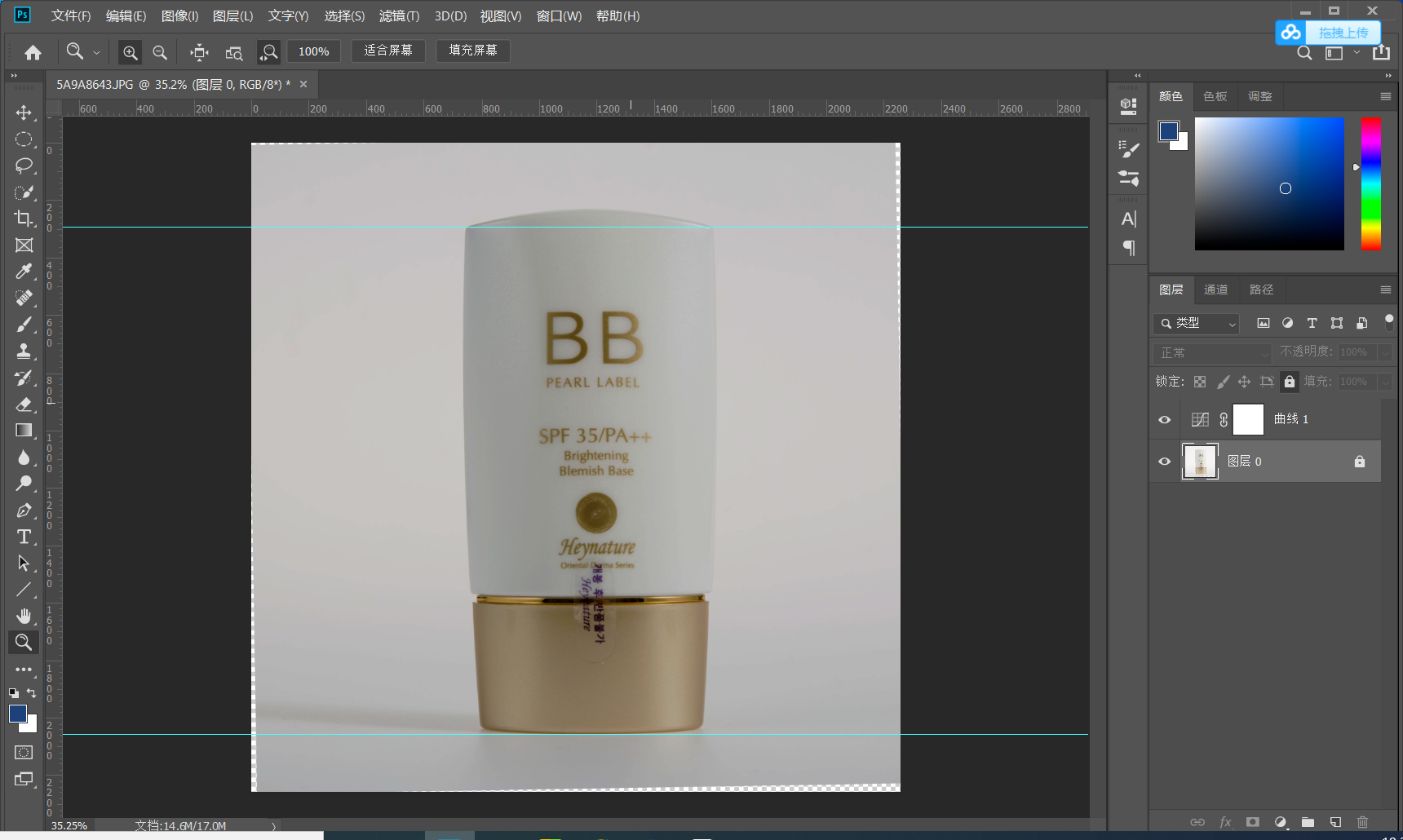Image resolution: width=1403 pixels, height=840 pixels.
Task: Select the Pen tool
Action: [24, 511]
